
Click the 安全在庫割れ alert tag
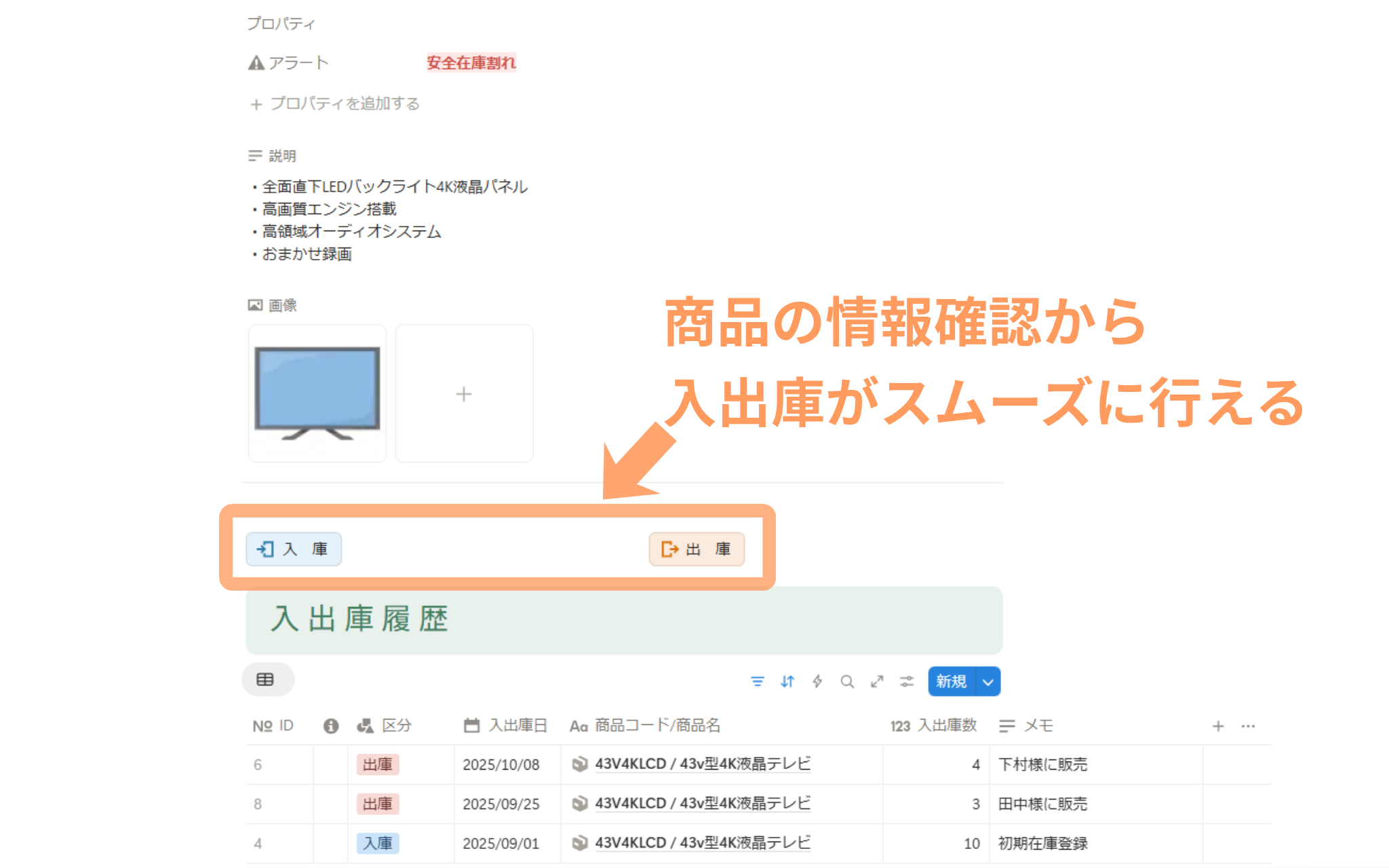[x=471, y=63]
